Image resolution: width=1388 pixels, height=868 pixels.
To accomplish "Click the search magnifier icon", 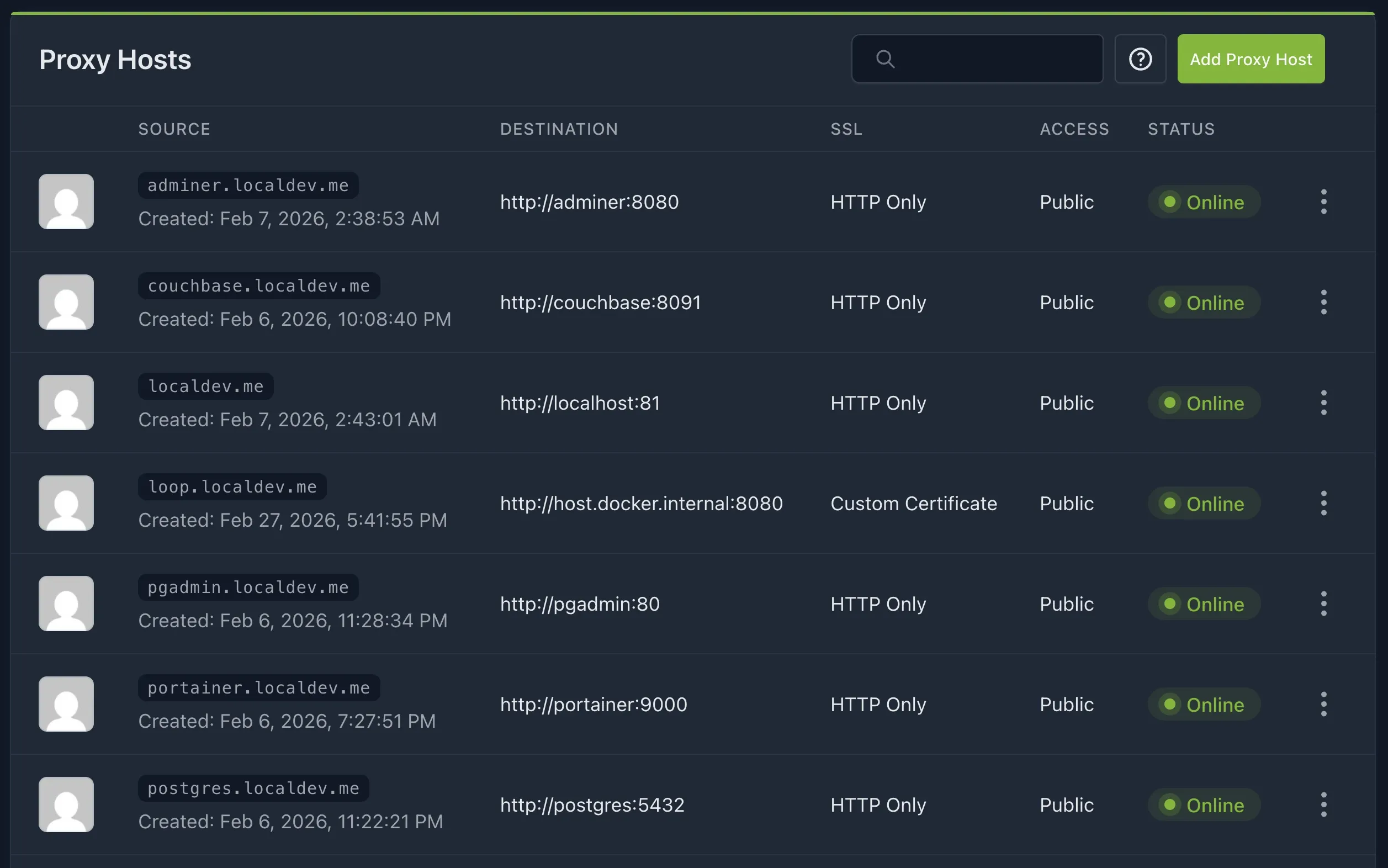I will [x=885, y=59].
